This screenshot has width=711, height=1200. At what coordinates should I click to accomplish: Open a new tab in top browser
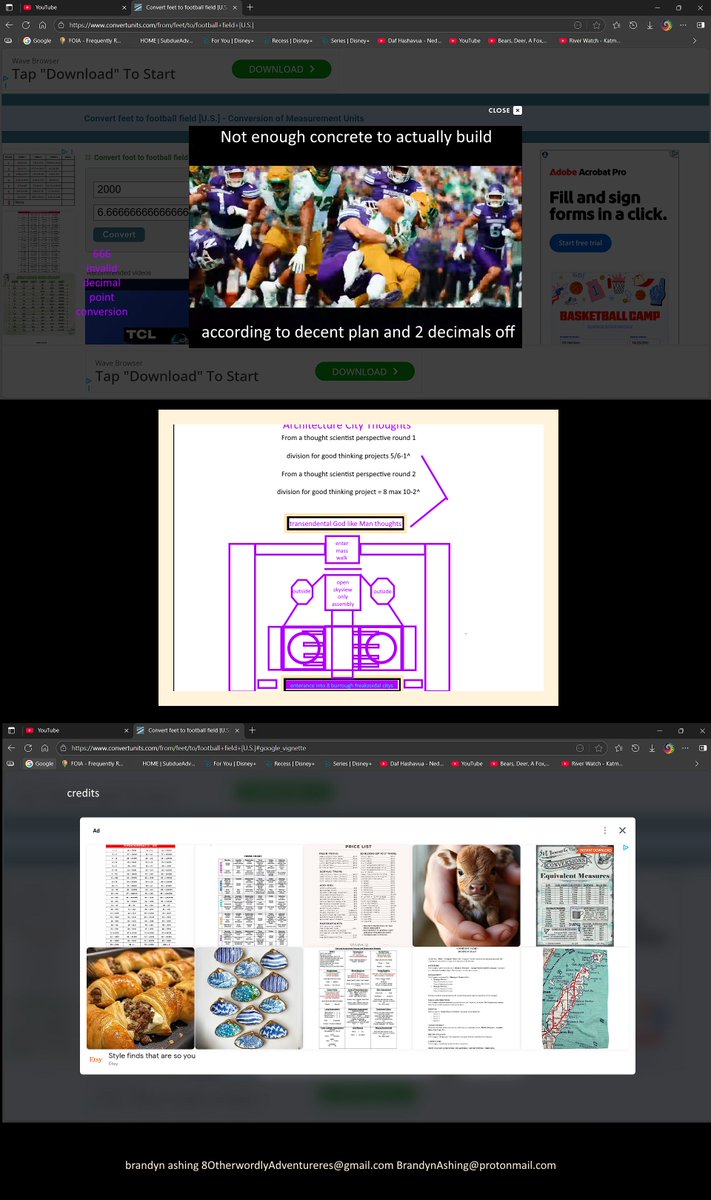click(x=251, y=7)
